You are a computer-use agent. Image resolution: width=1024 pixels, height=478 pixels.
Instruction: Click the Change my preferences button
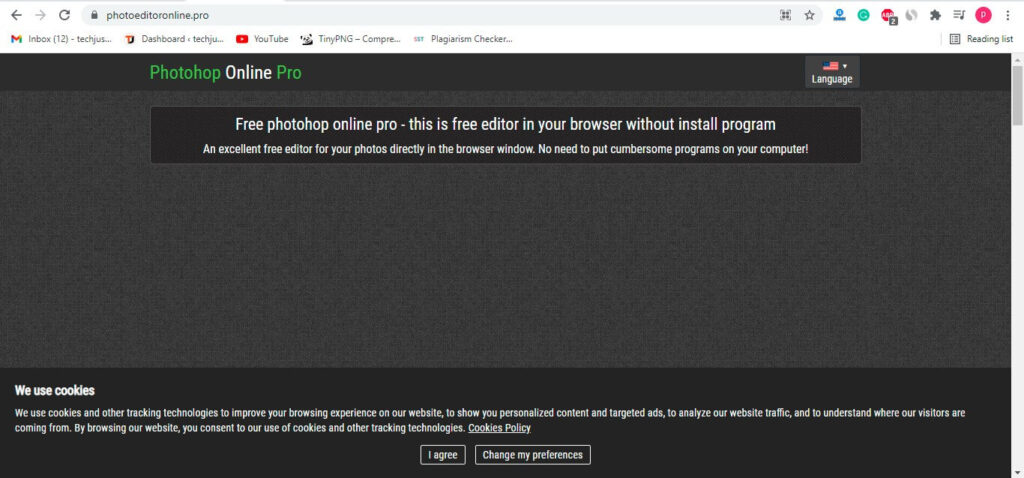(x=532, y=455)
